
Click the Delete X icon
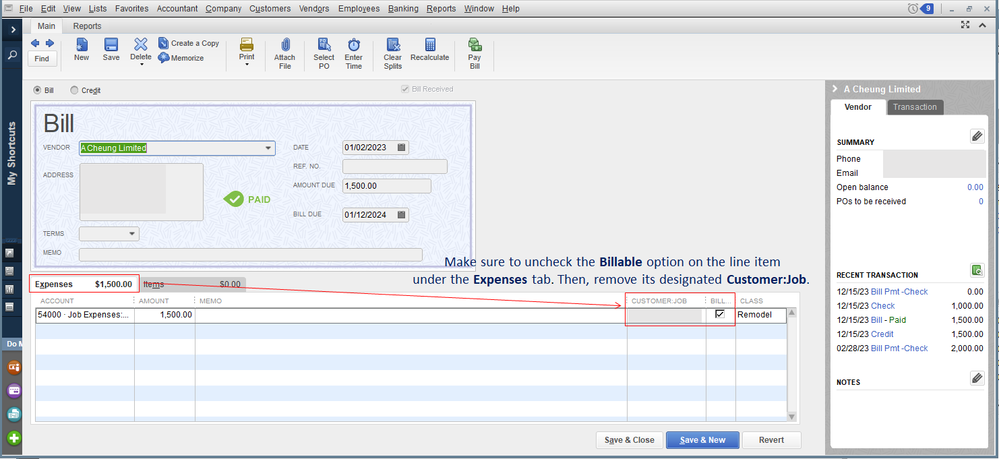(x=141, y=44)
